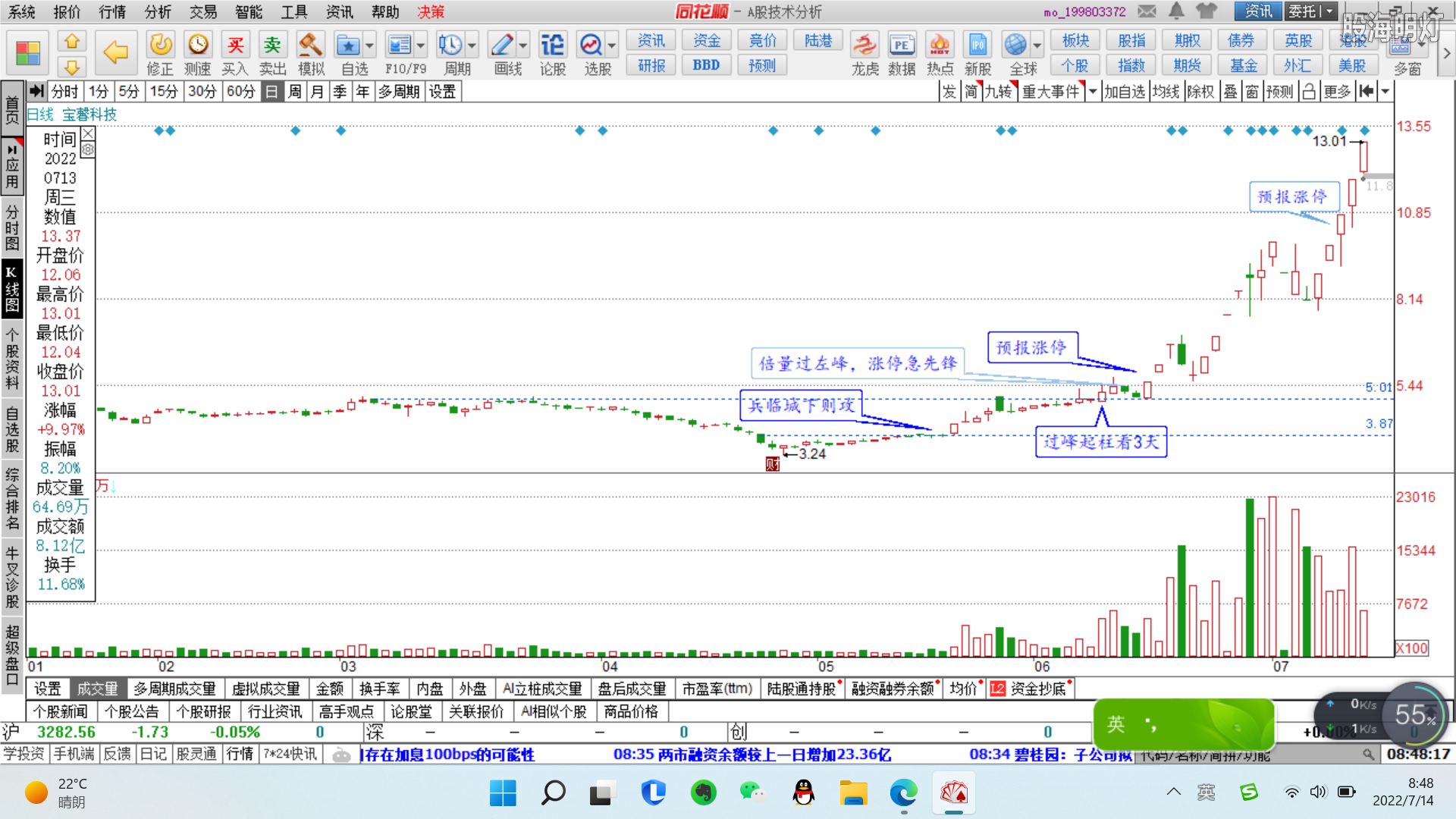Click the skin shirt icon in title bar
Viewport: 1456px width, 819px height.
(x=1207, y=11)
